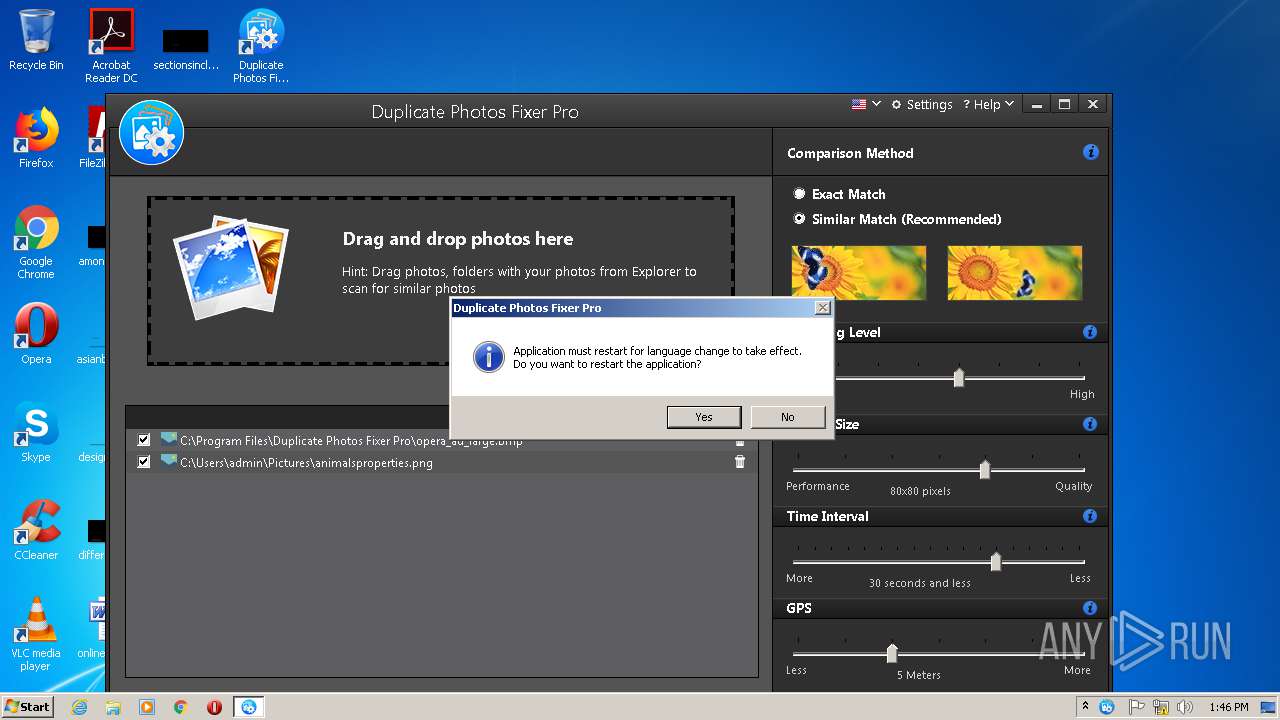Viewport: 1280px width, 720px height.
Task: Open Acrobat Reader DC desktop shortcut
Action: (111, 46)
